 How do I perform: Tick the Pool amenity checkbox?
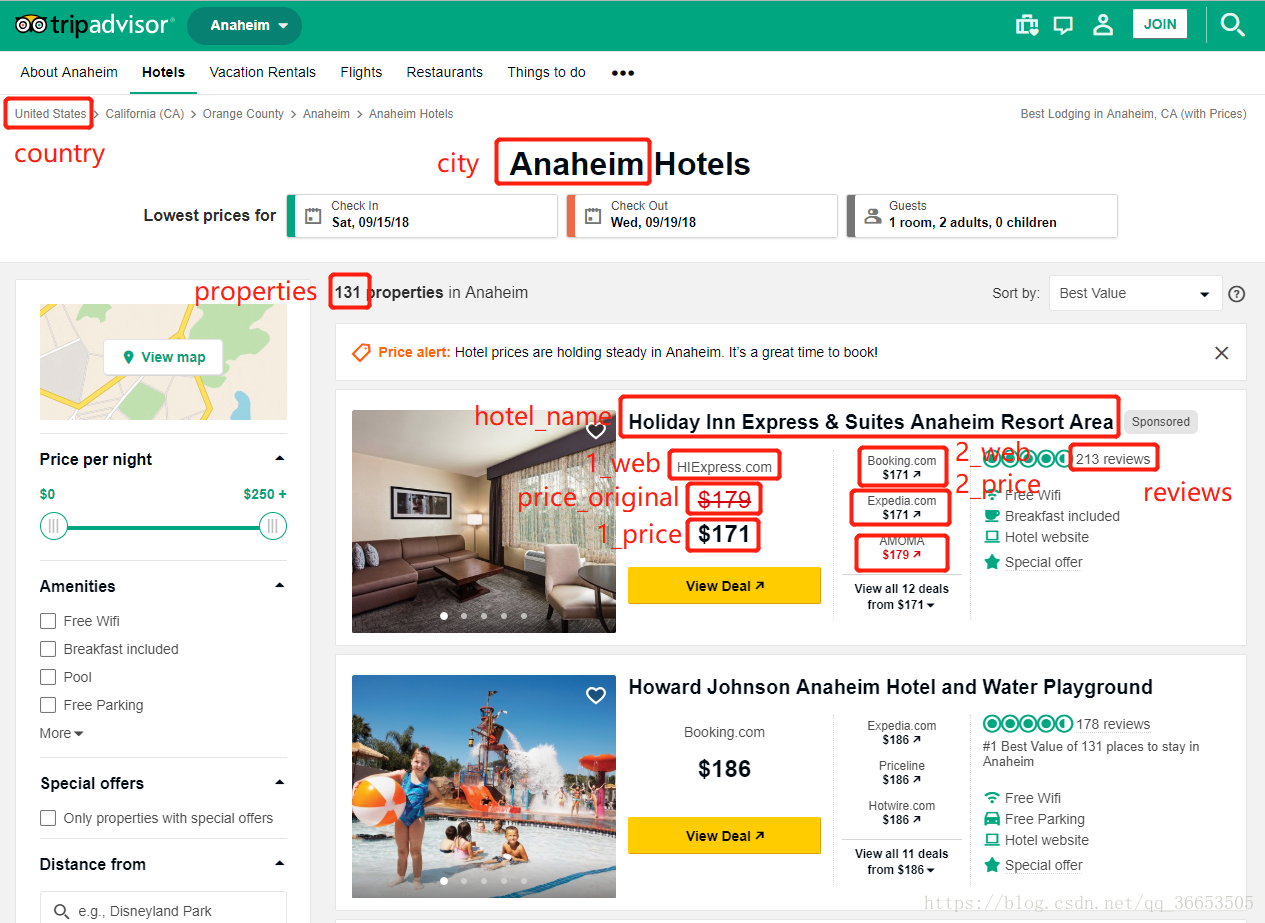[48, 677]
